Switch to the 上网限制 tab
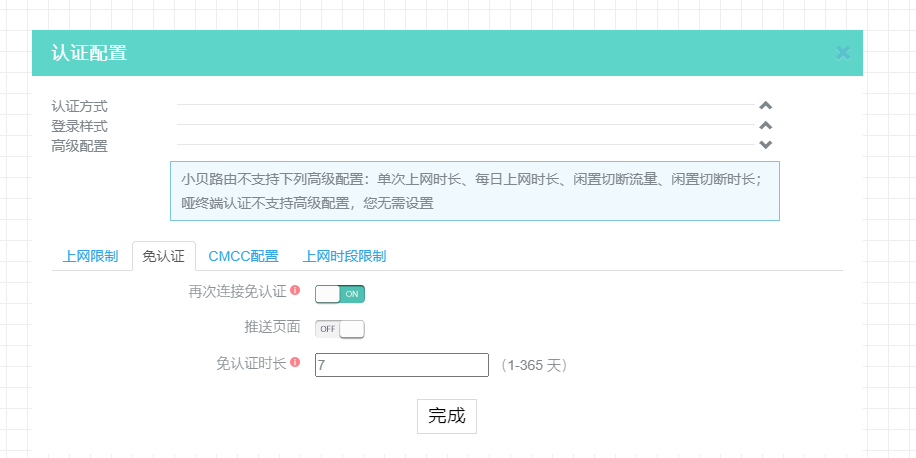 coord(90,256)
